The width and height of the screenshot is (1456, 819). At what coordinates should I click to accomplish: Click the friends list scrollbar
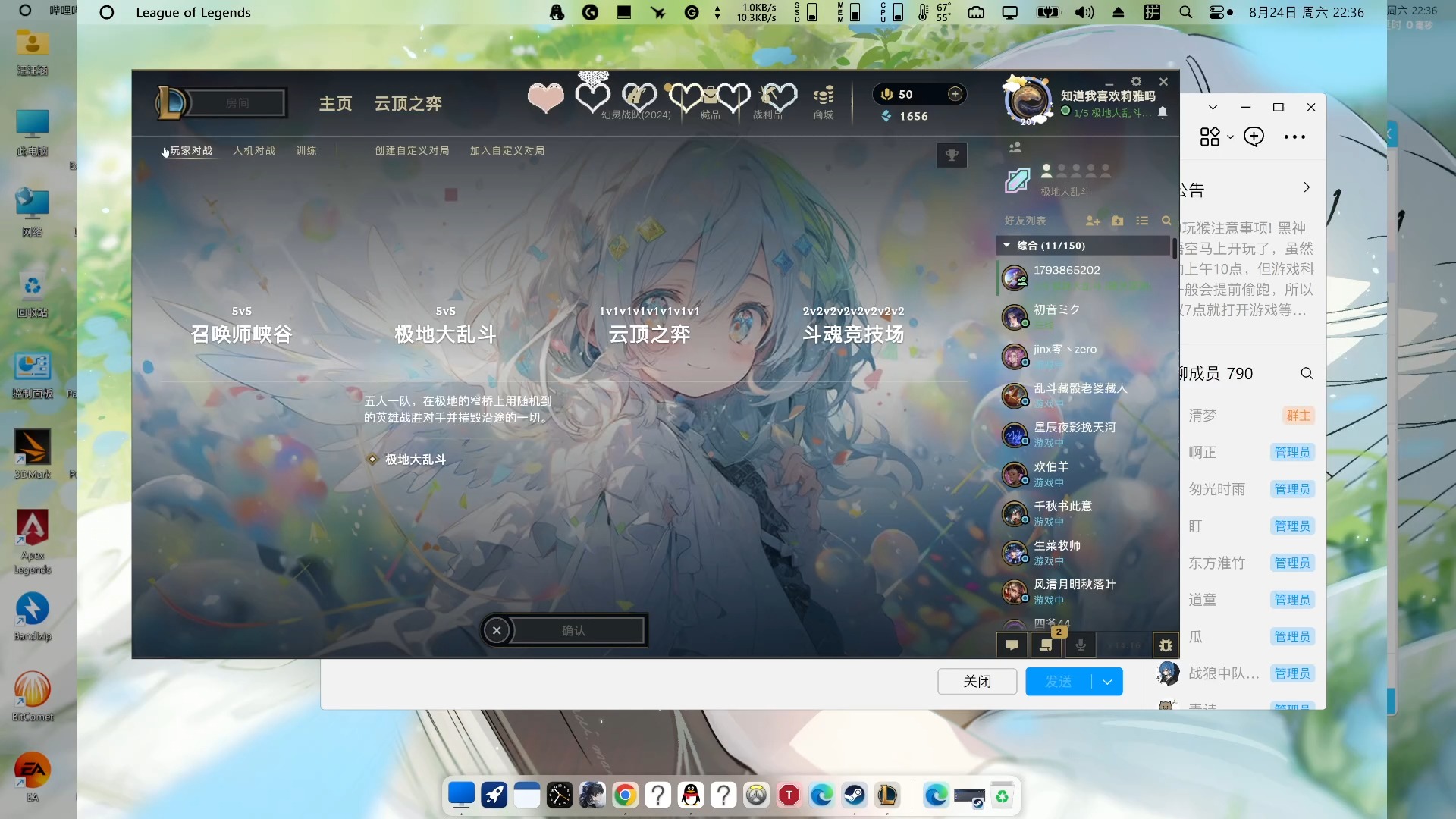pos(1175,249)
